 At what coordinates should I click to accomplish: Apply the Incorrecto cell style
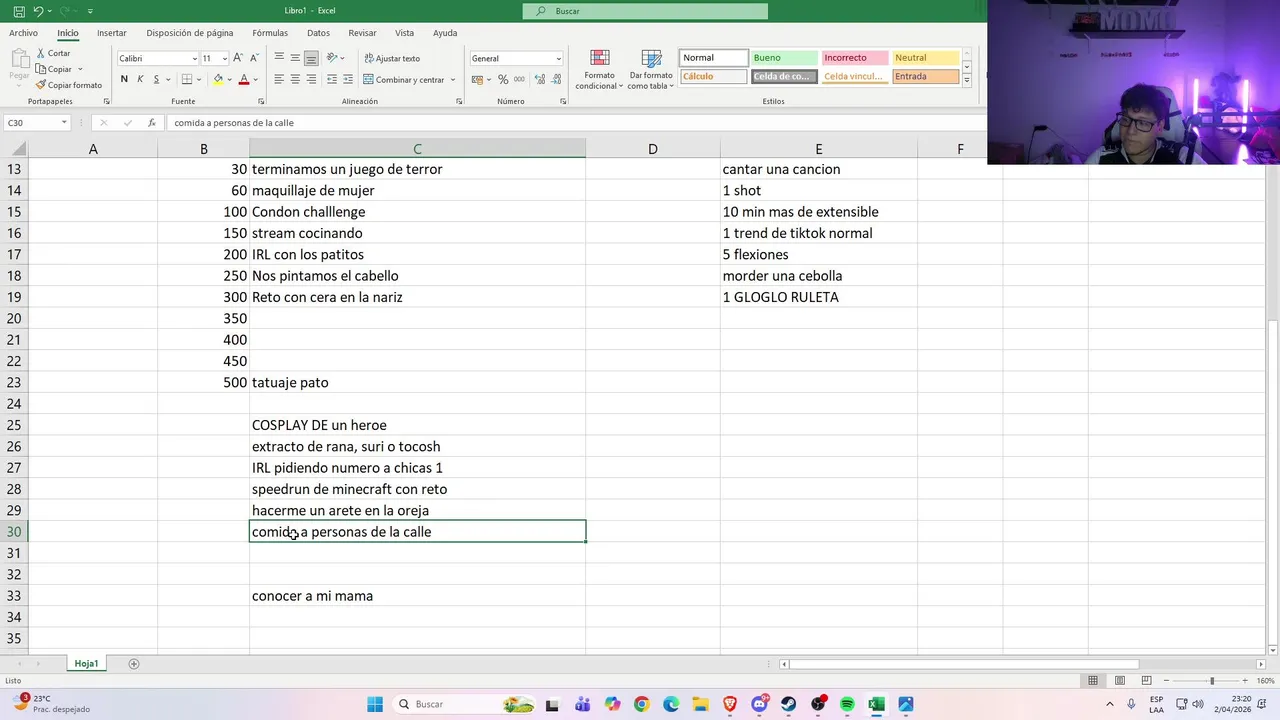854,58
